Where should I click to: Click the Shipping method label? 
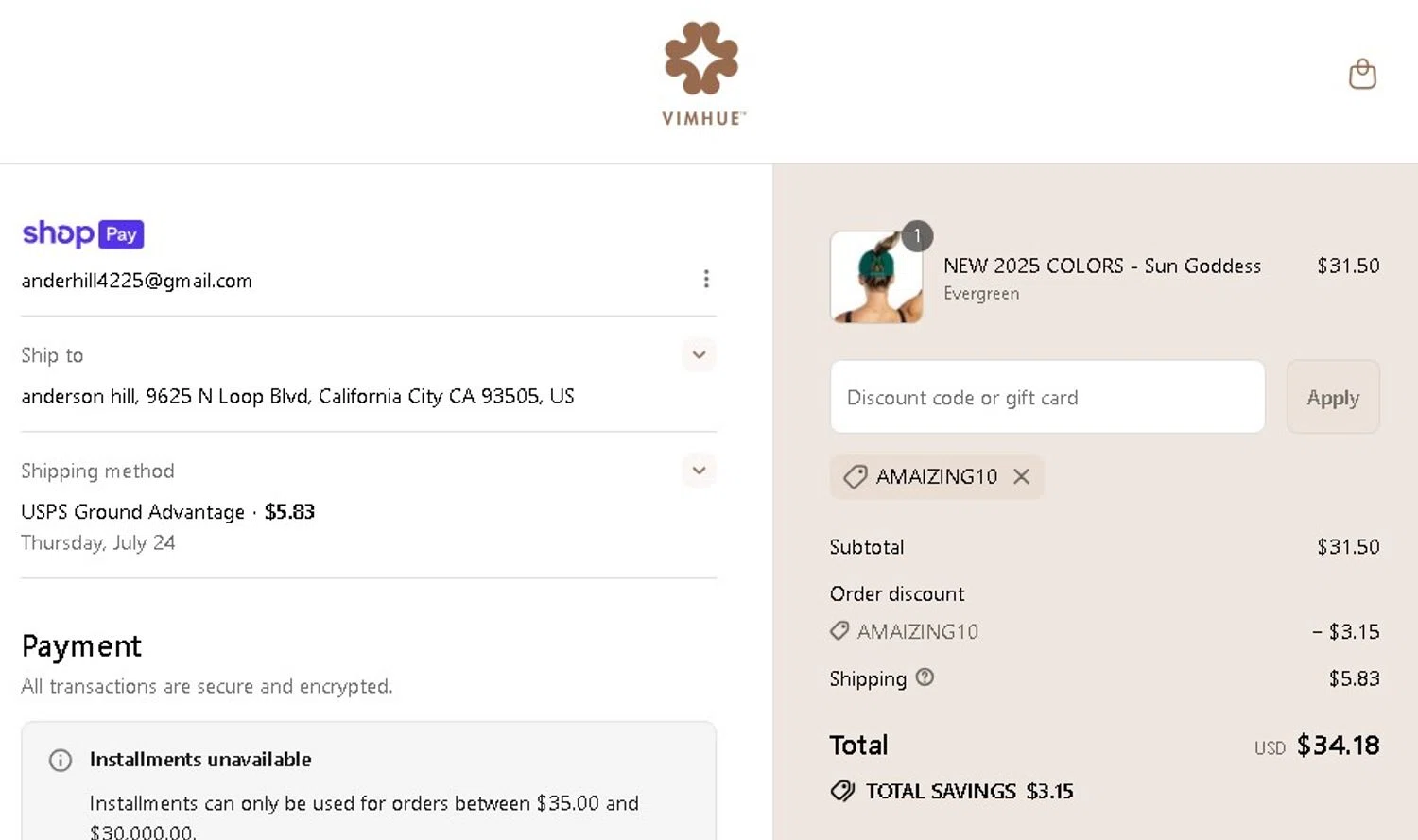point(97,471)
